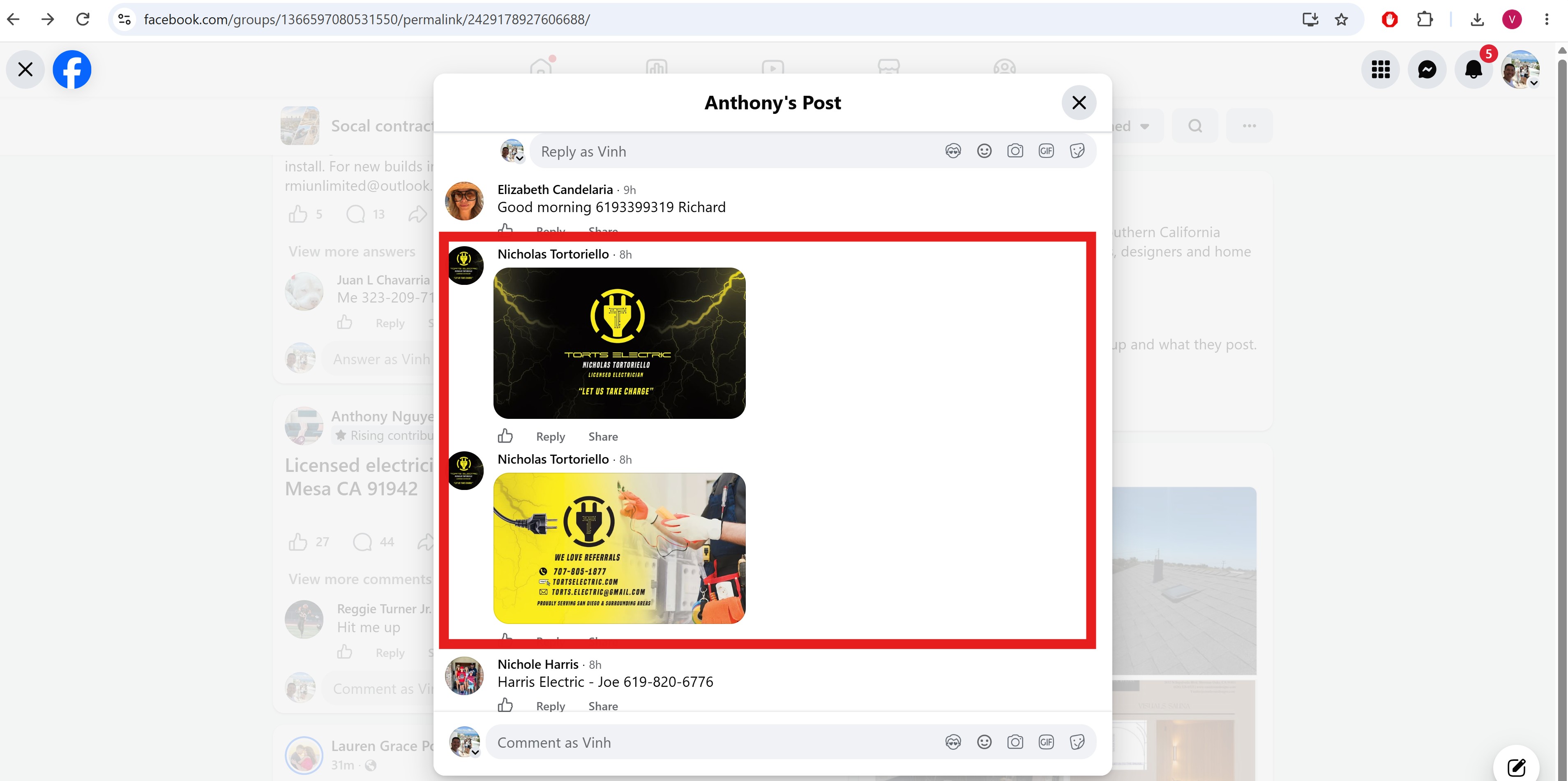Screen dimensions: 1568x781
Task: Insert avatar sticker in Reply as Vinh box
Action: tap(953, 151)
